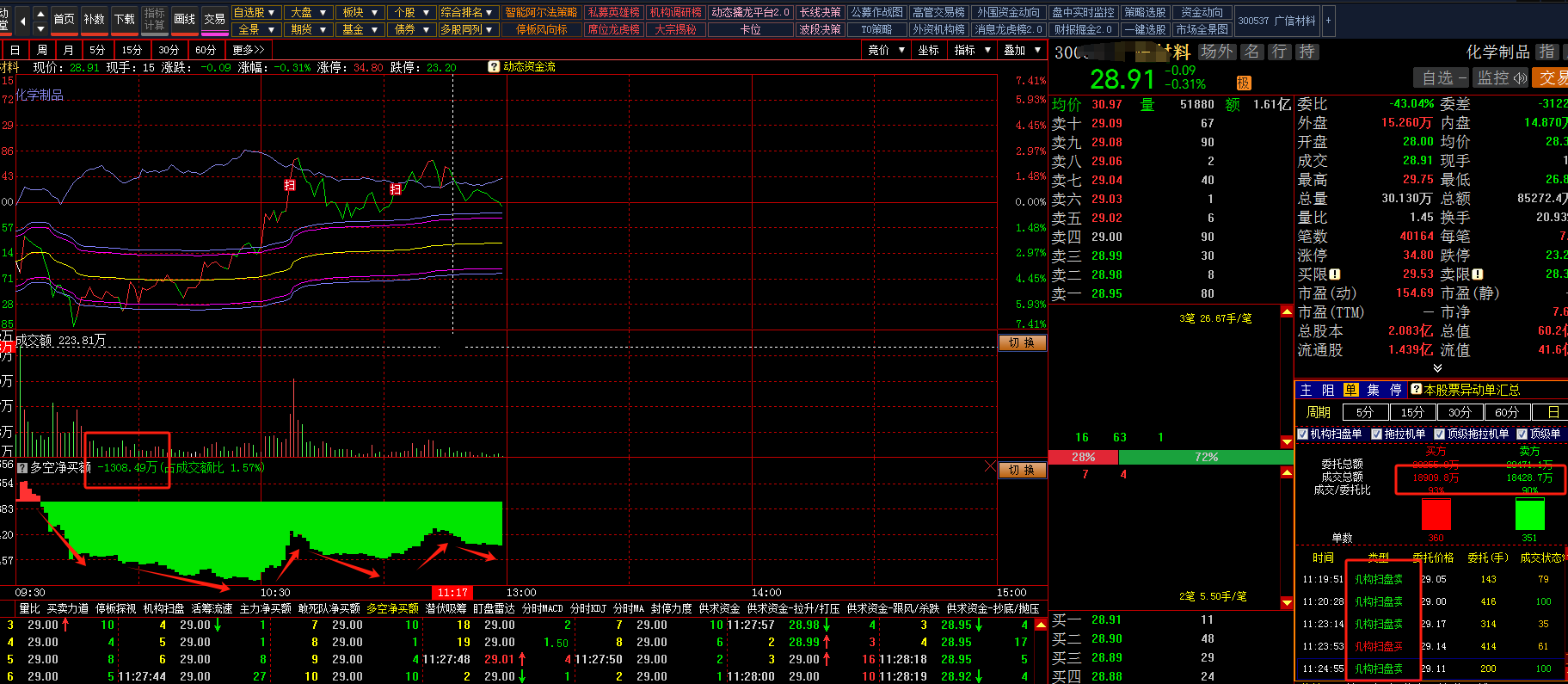Switch chart to 60分 period tab
This screenshot has width=1568, height=684.
click(206, 50)
